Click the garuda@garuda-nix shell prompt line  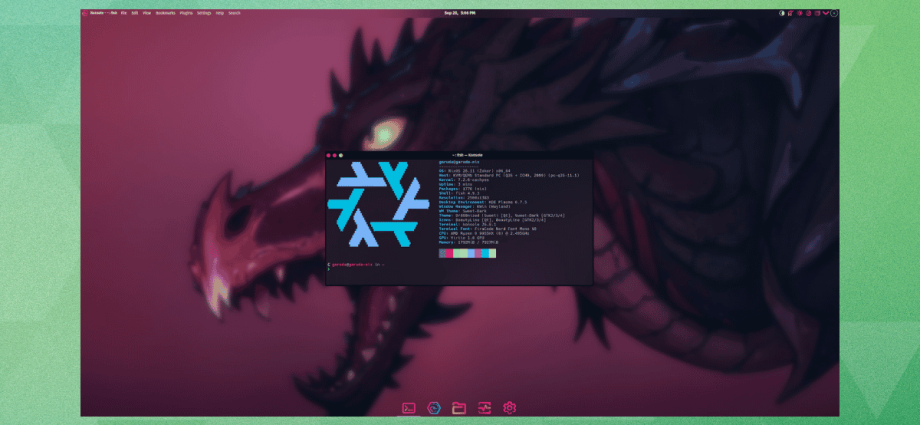356,265
